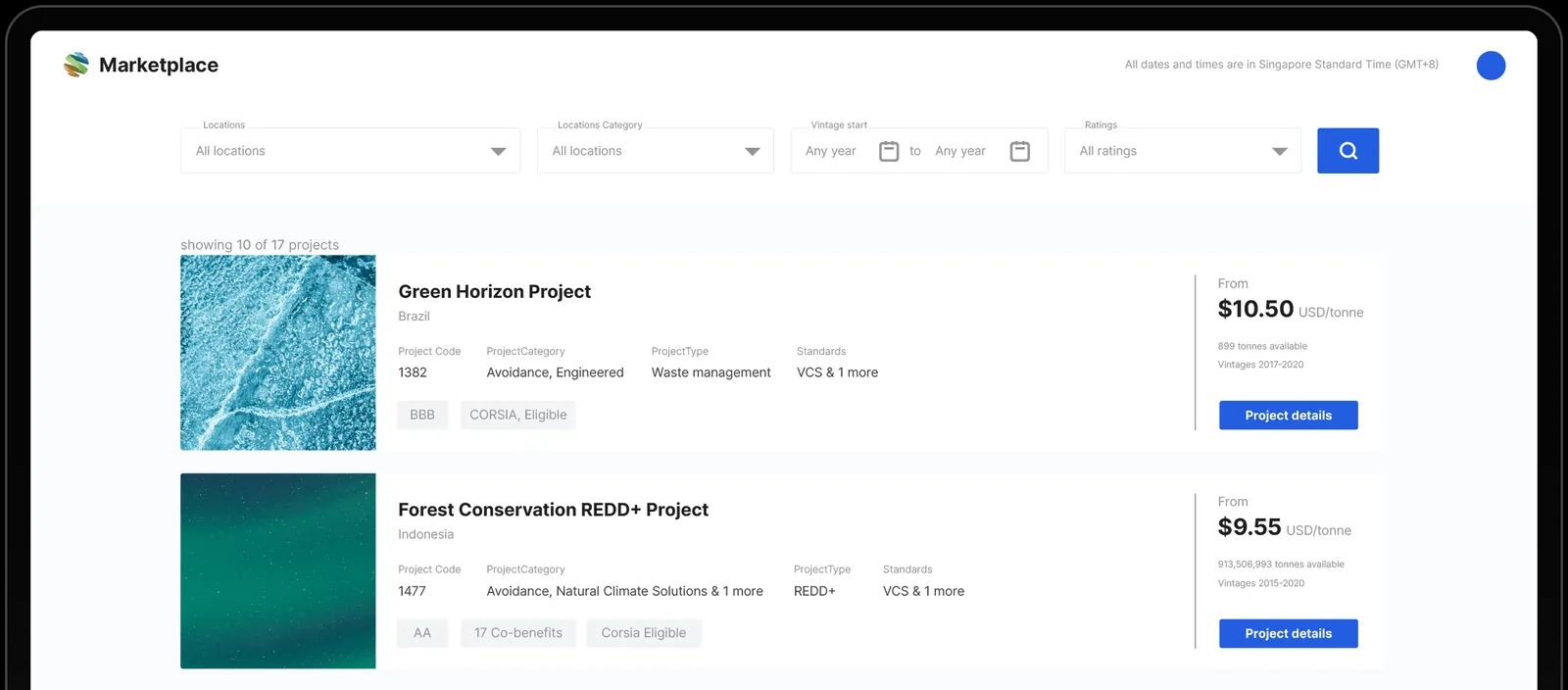Select the Forest Conservation project thumbnail image
This screenshot has width=1568, height=690.
[278, 571]
